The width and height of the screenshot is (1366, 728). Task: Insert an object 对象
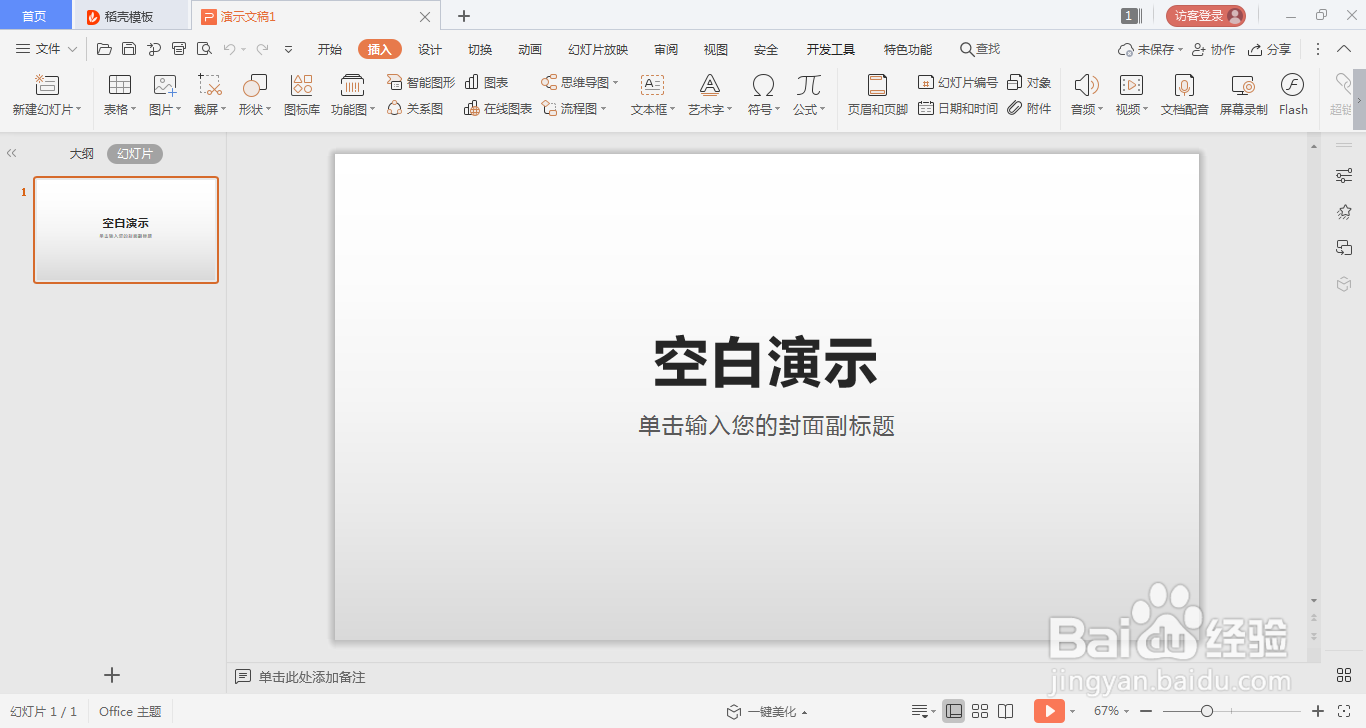coord(1029,82)
